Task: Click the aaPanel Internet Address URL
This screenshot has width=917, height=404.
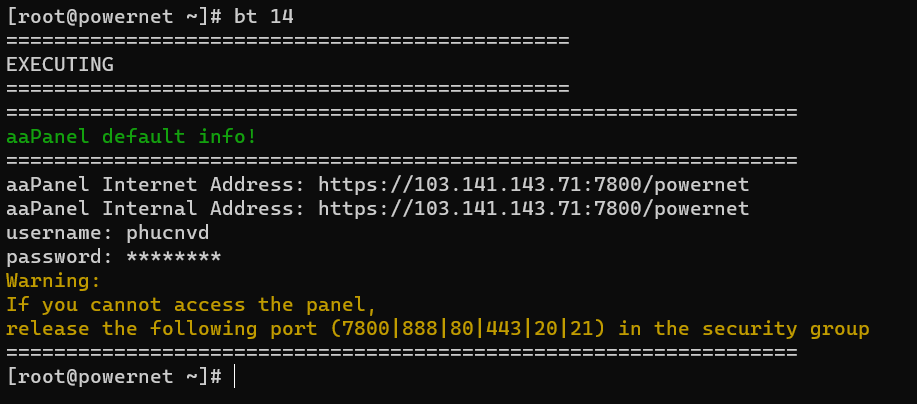Action: pyautogui.click(x=533, y=185)
